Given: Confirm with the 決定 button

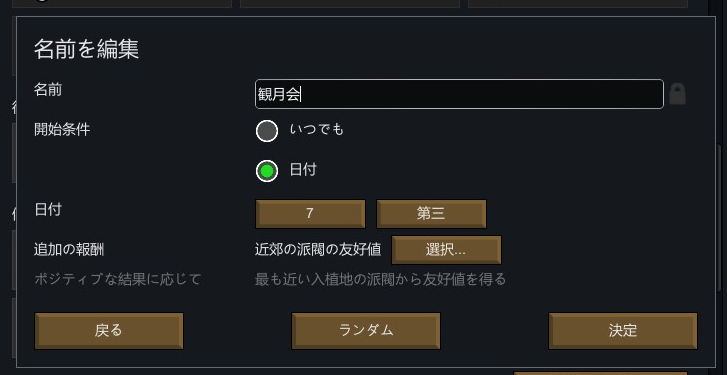Looking at the screenshot, I should (623, 331).
